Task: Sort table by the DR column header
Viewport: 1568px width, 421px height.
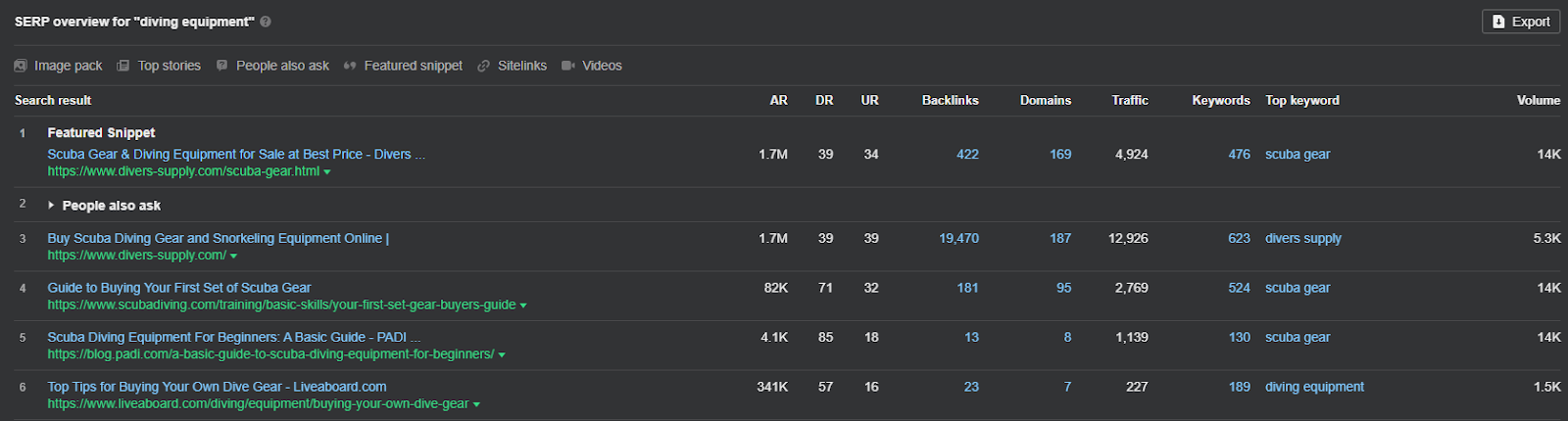Action: click(x=824, y=100)
